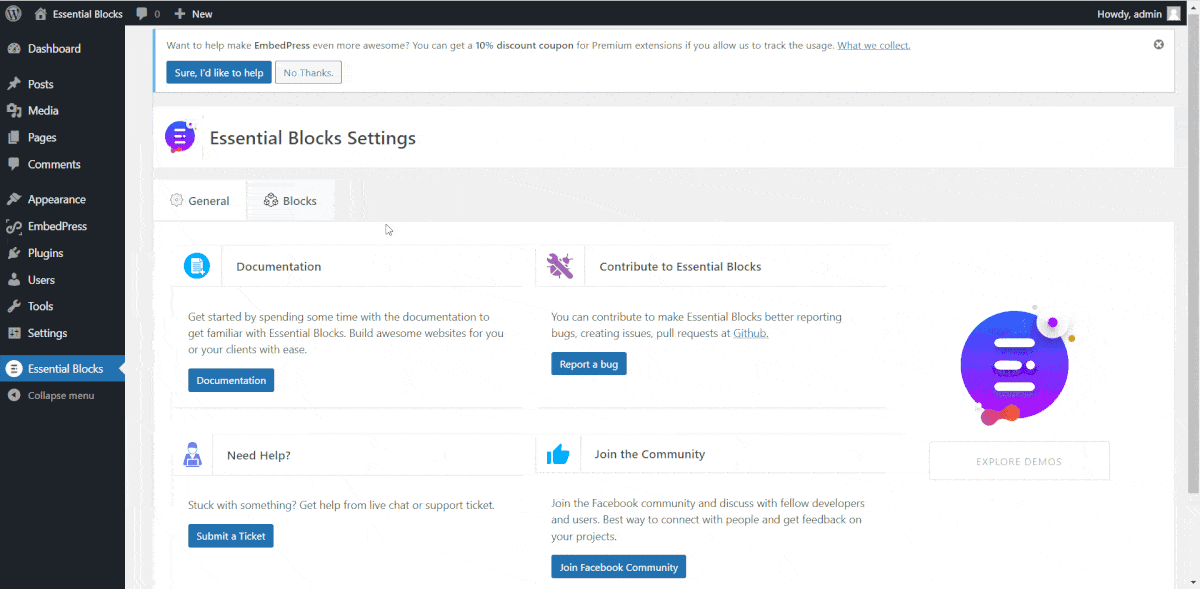Screen dimensions: 1200x589
Task: Open Users in the sidebar
Action: 62,280
